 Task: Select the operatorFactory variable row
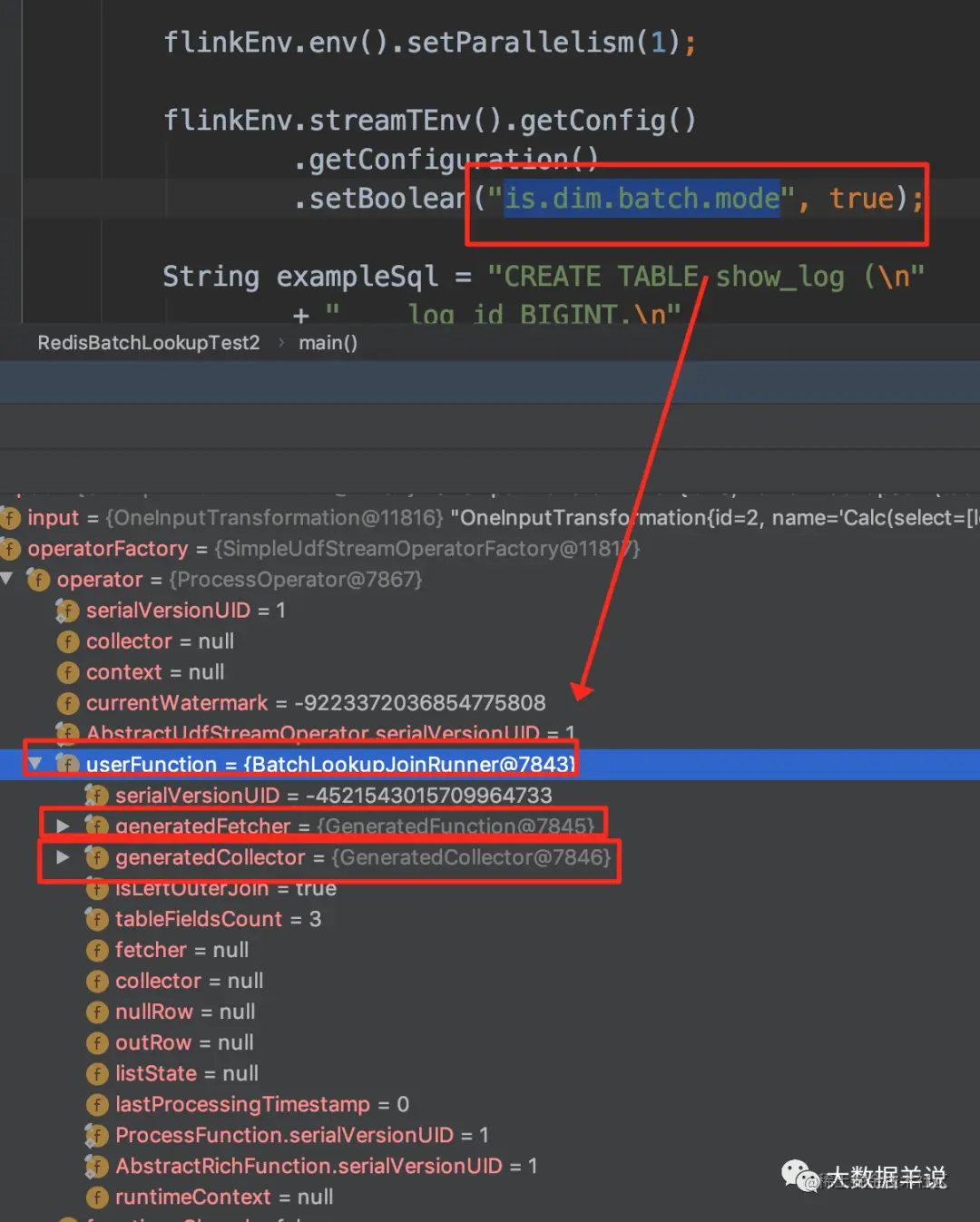coord(490,549)
